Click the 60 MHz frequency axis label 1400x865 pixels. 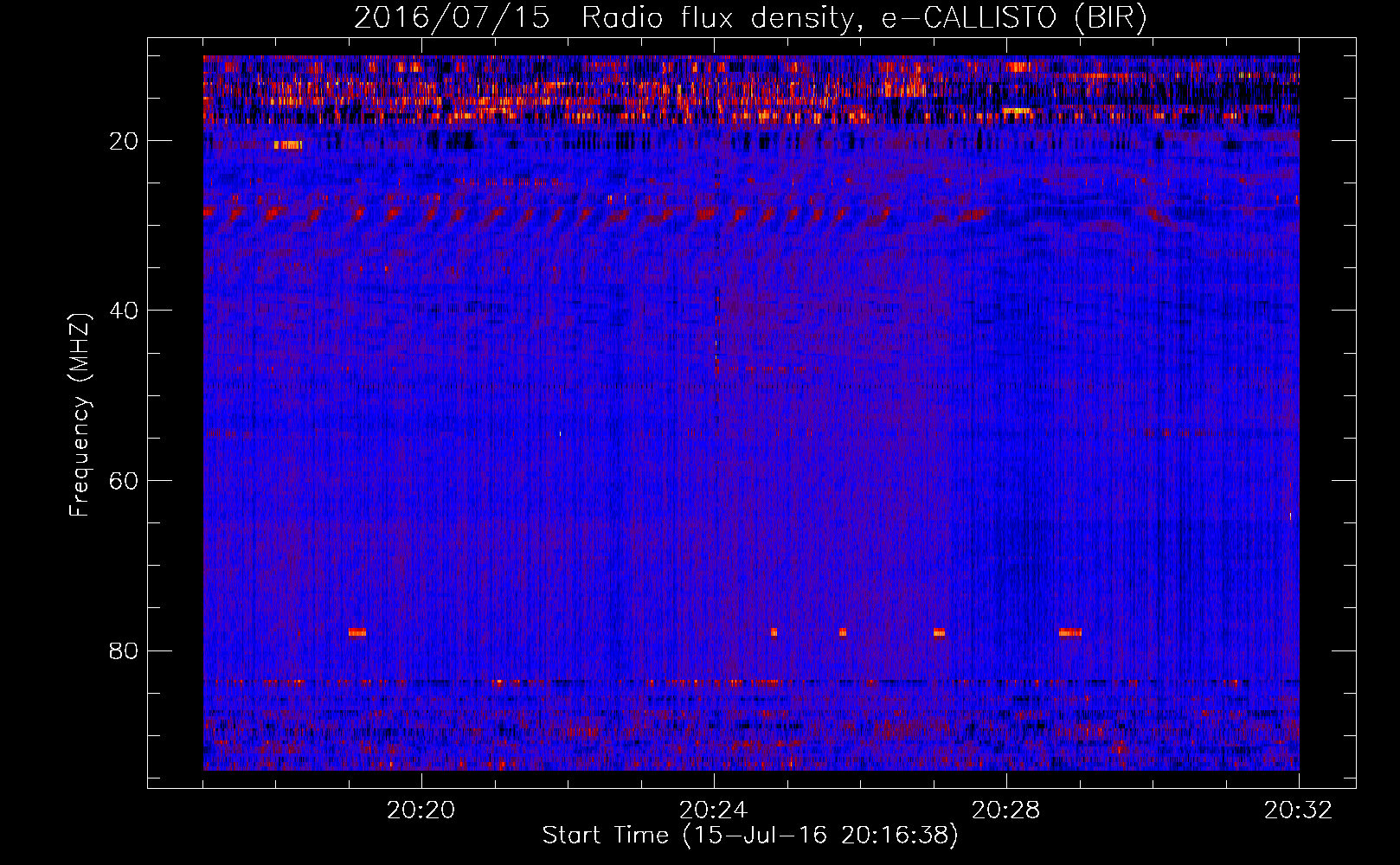tap(125, 481)
